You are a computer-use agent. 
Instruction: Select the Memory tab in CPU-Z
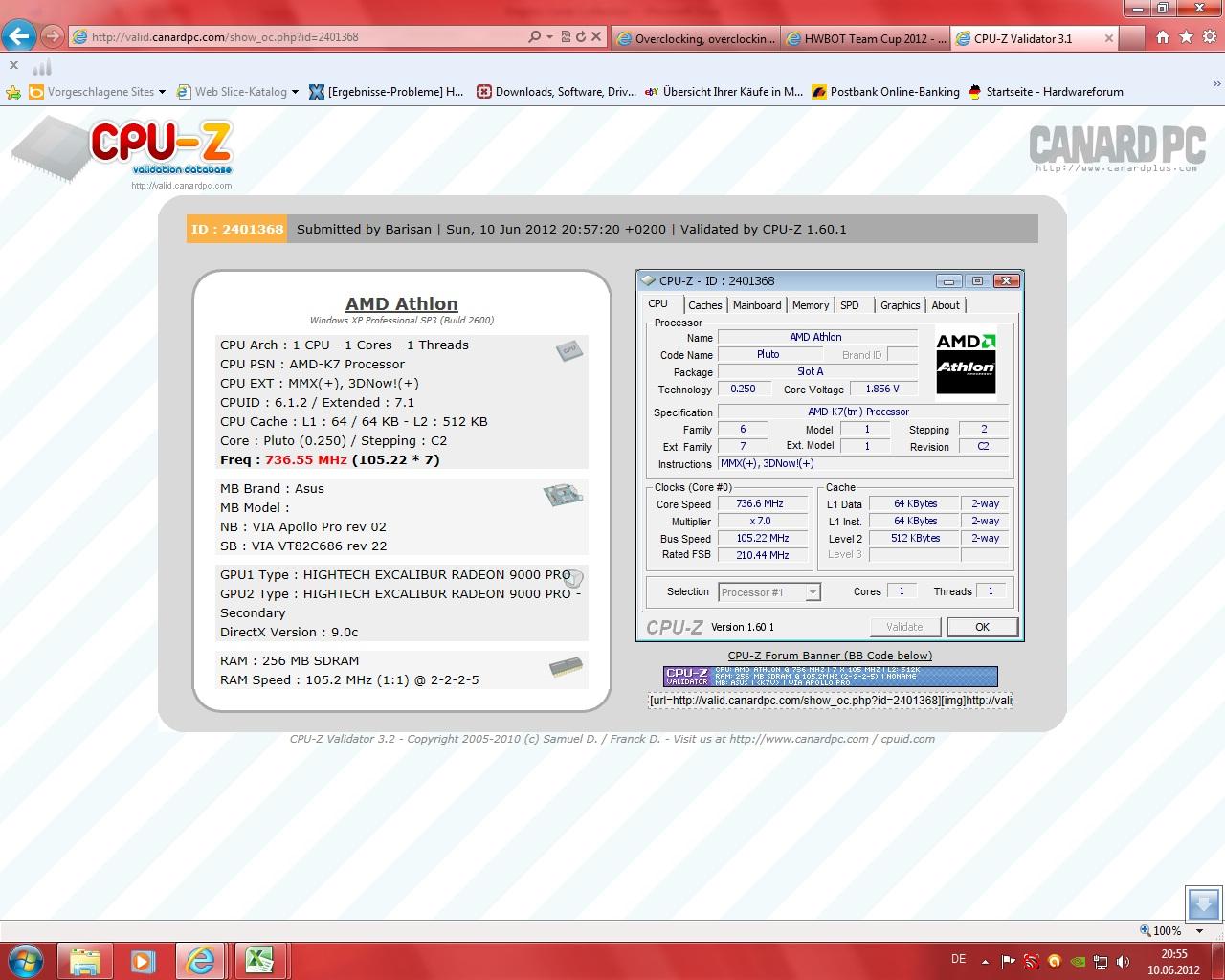click(x=811, y=305)
